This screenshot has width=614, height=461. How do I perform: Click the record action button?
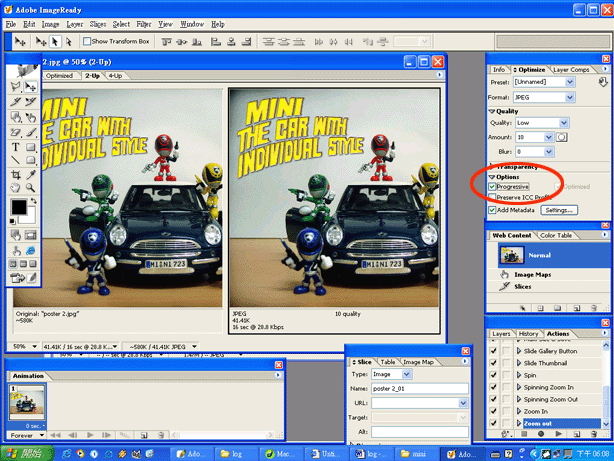[541, 434]
